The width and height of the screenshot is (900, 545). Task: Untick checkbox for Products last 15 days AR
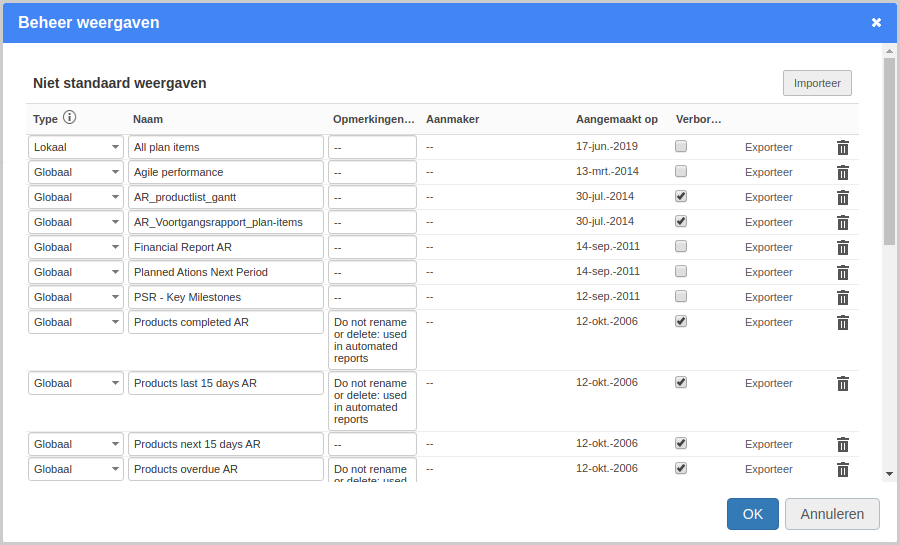point(681,382)
